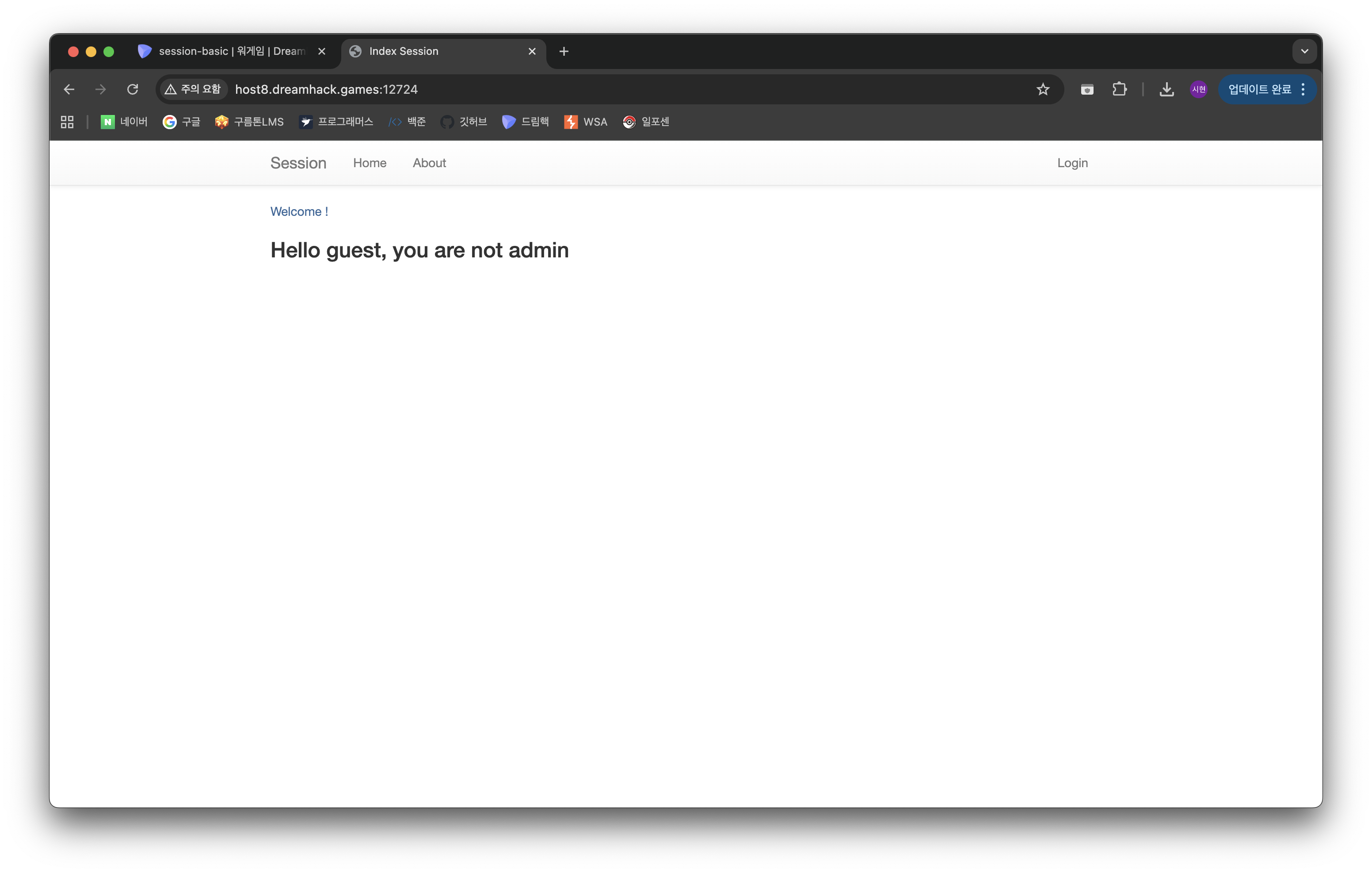Open new tab with plus icon

click(x=564, y=51)
